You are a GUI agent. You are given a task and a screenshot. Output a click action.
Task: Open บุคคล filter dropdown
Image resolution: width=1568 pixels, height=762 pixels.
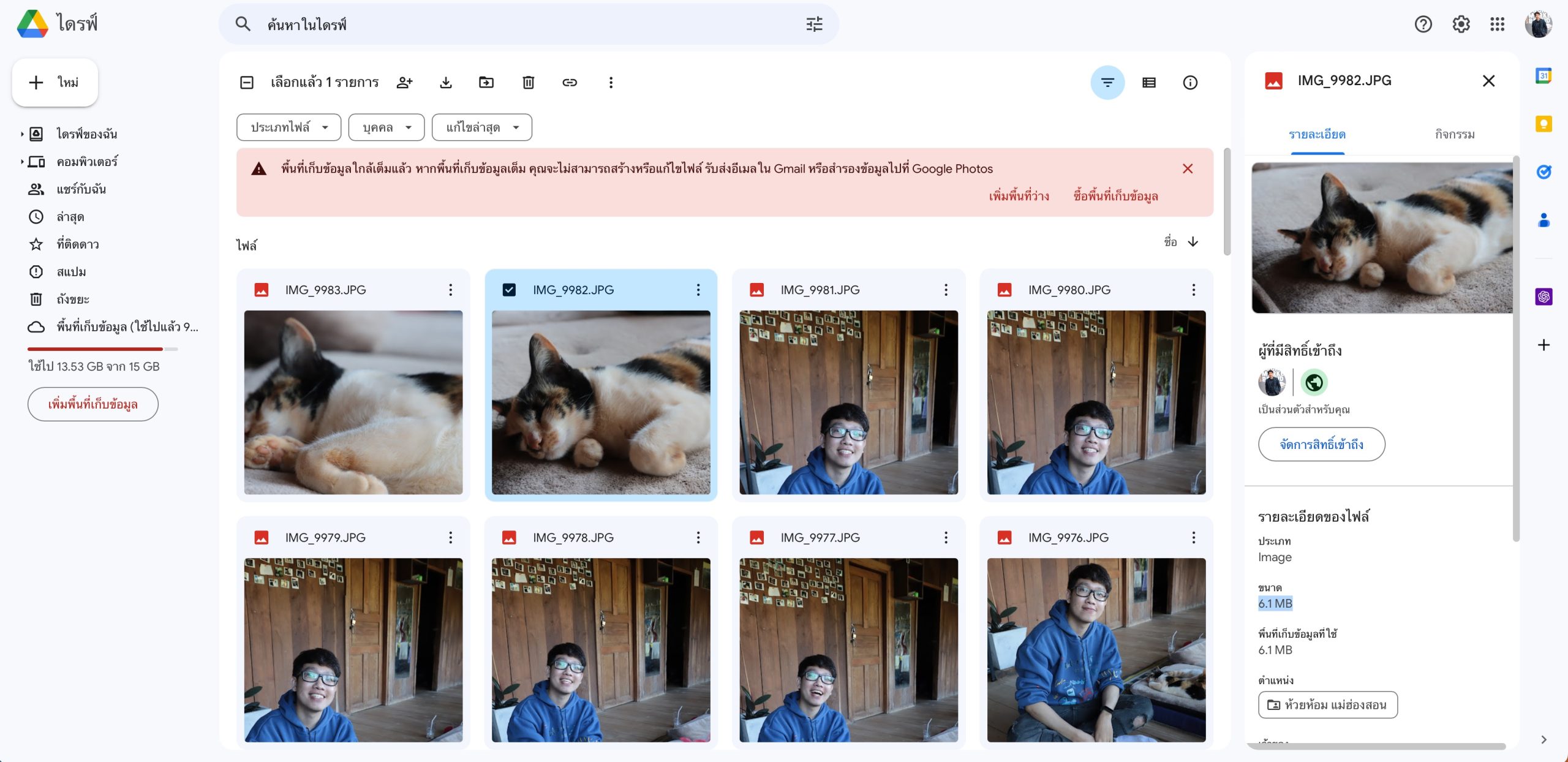point(386,127)
